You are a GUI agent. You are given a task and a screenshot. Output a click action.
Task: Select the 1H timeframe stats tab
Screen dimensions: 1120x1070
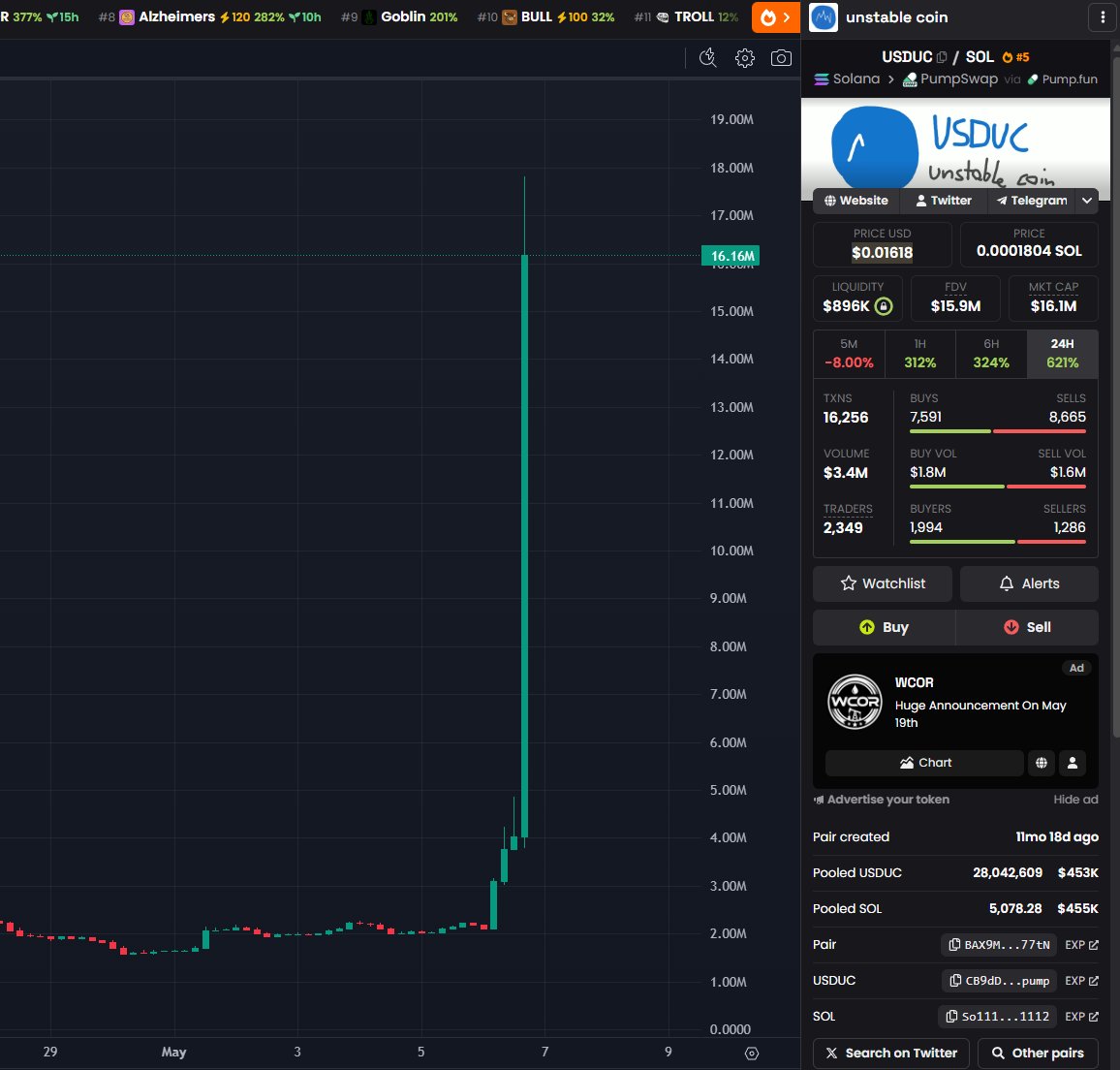click(x=920, y=354)
